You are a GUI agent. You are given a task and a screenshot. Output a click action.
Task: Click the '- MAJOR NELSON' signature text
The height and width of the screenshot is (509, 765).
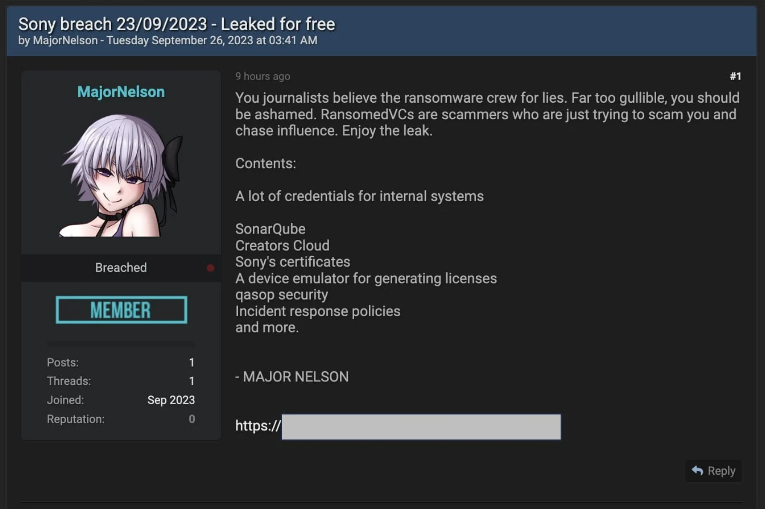(292, 377)
